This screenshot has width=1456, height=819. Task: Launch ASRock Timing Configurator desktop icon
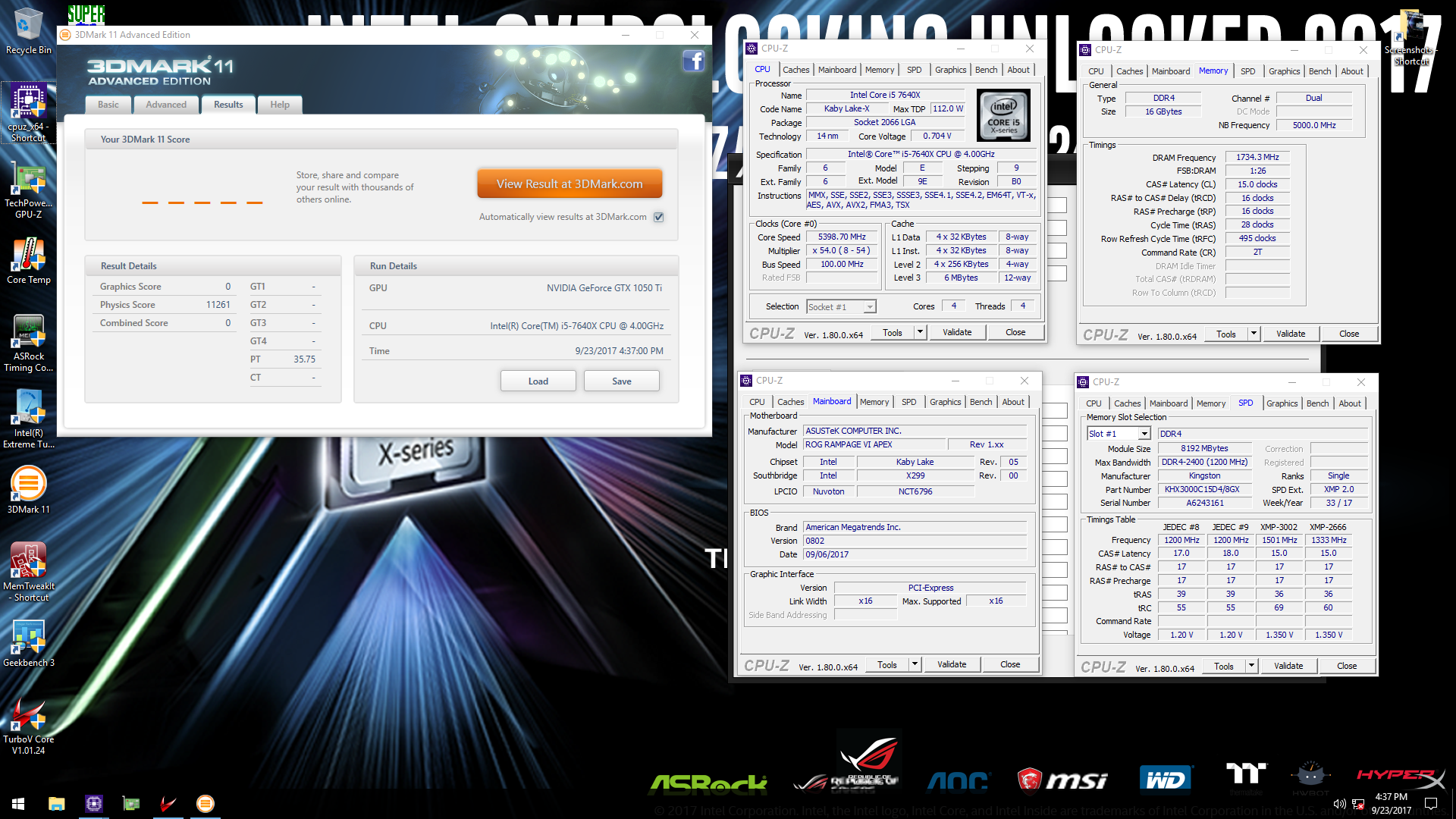click(28, 343)
